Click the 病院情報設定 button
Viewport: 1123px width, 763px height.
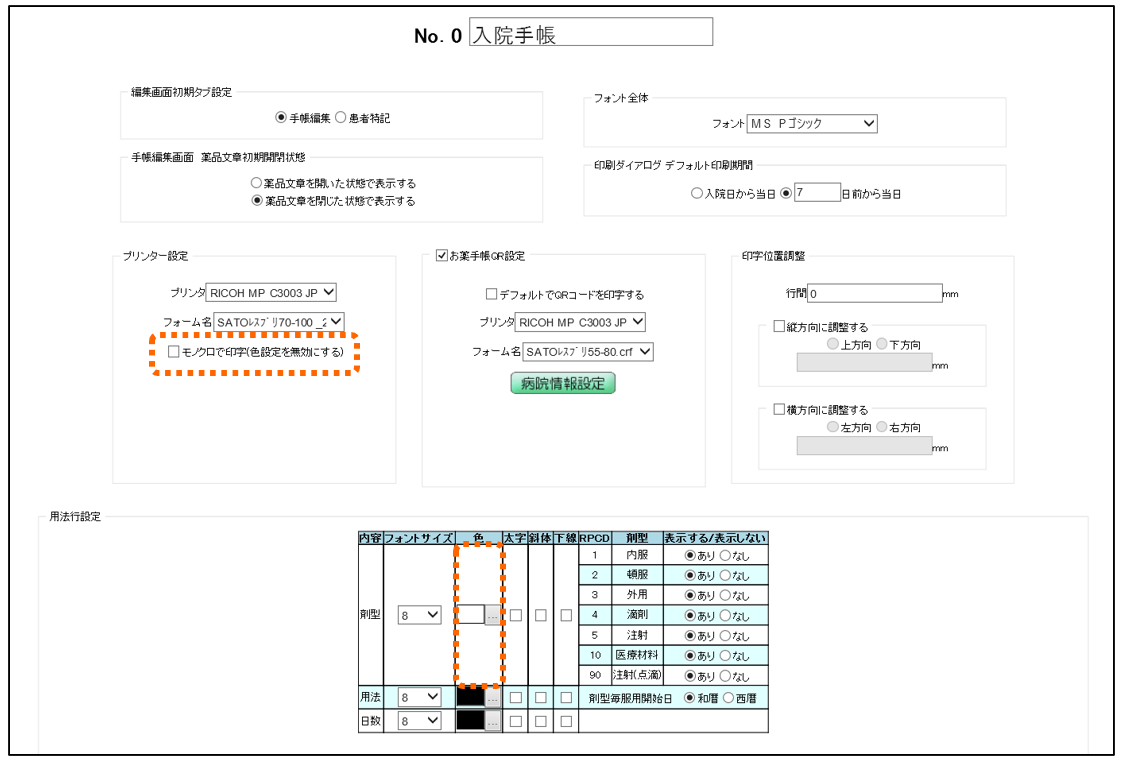563,384
